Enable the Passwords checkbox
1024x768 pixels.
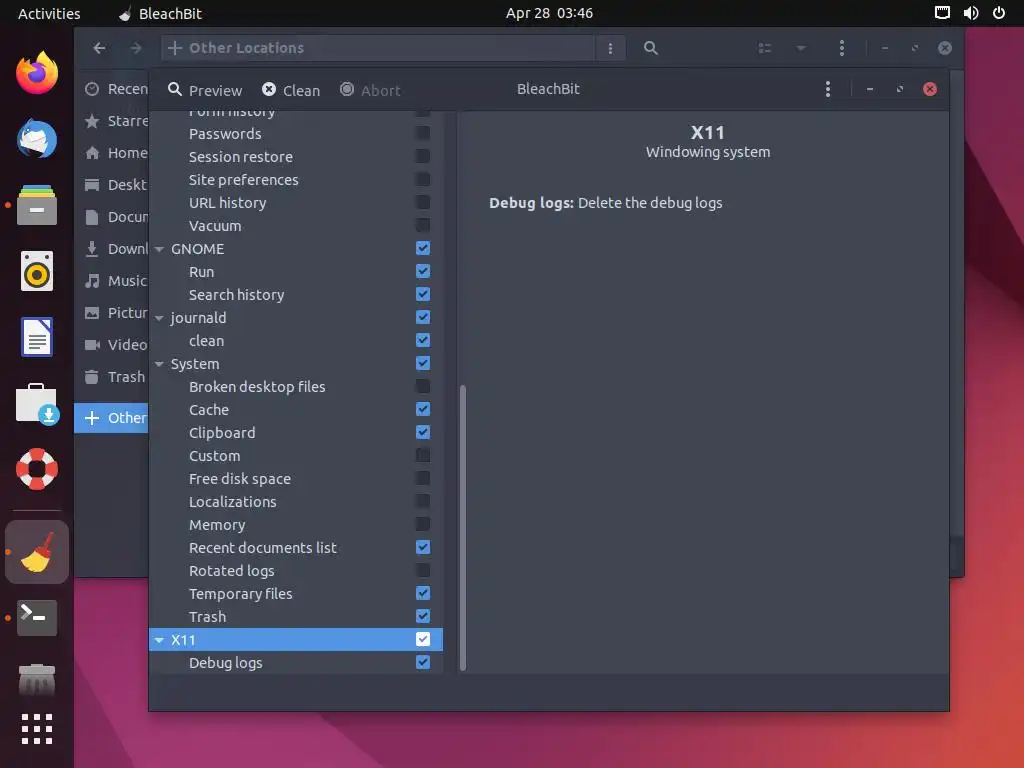point(423,133)
